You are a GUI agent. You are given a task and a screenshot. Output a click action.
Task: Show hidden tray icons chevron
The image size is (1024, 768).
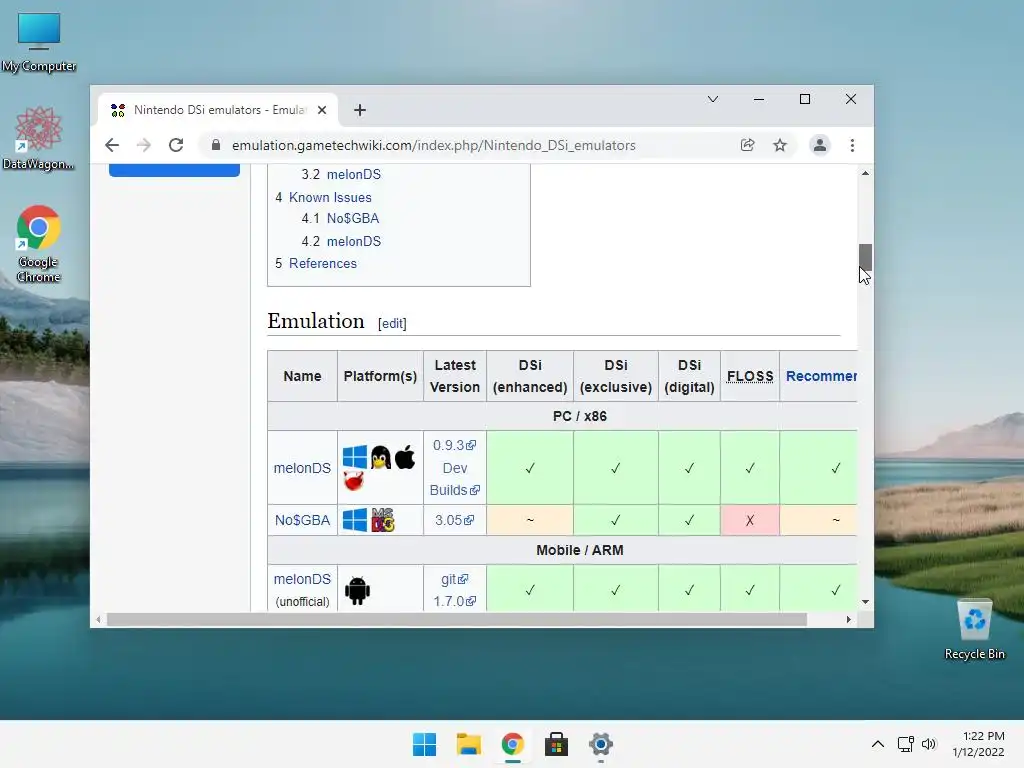[x=878, y=744]
